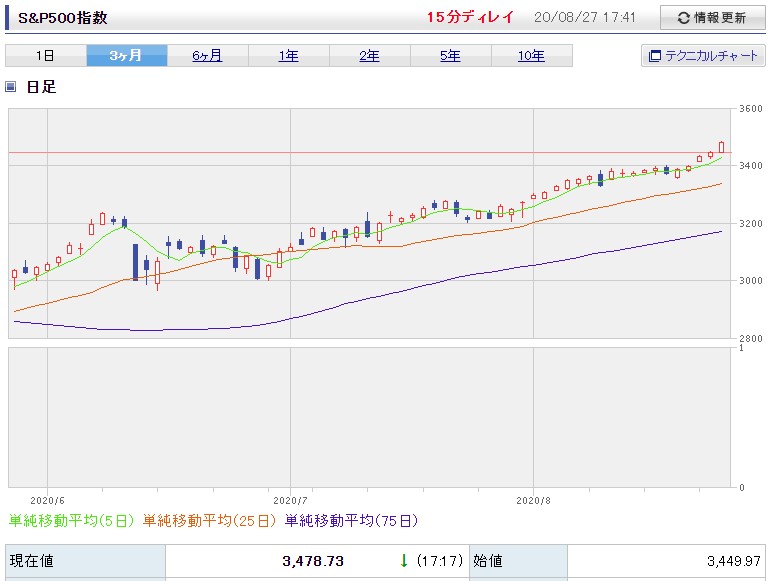Click the 2800 y-axis label
770x581 pixels.
click(751, 338)
